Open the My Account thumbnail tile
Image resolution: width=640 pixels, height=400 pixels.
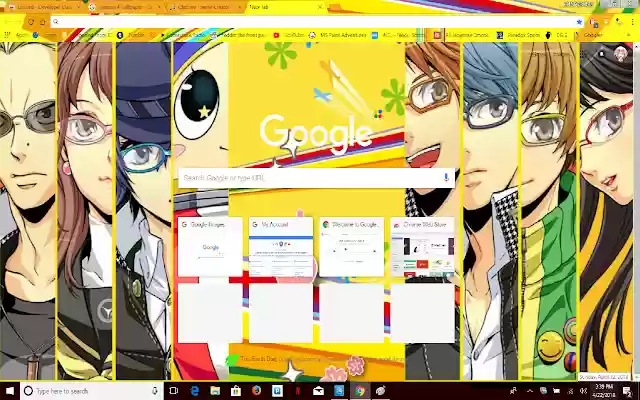coord(281,247)
